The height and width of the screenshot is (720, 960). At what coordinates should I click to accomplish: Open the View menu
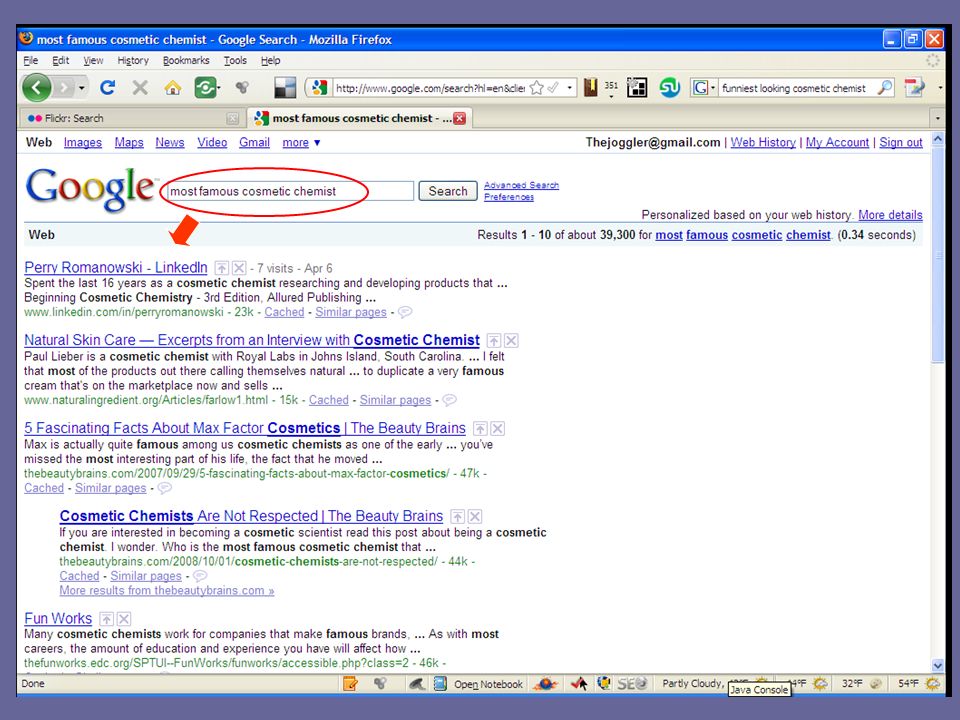(93, 61)
